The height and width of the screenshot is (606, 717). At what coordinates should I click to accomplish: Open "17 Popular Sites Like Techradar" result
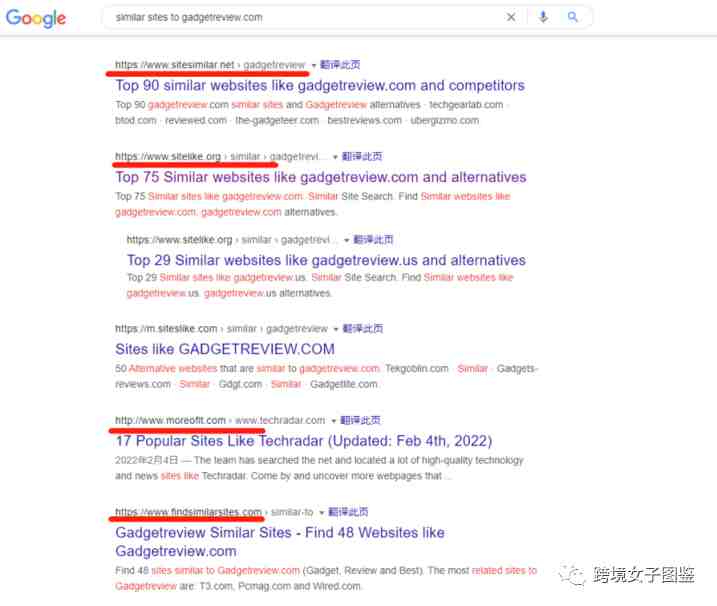(x=304, y=441)
